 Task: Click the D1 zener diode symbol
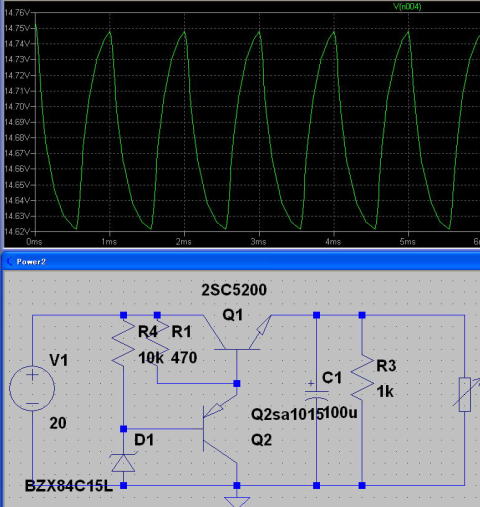coord(123,463)
